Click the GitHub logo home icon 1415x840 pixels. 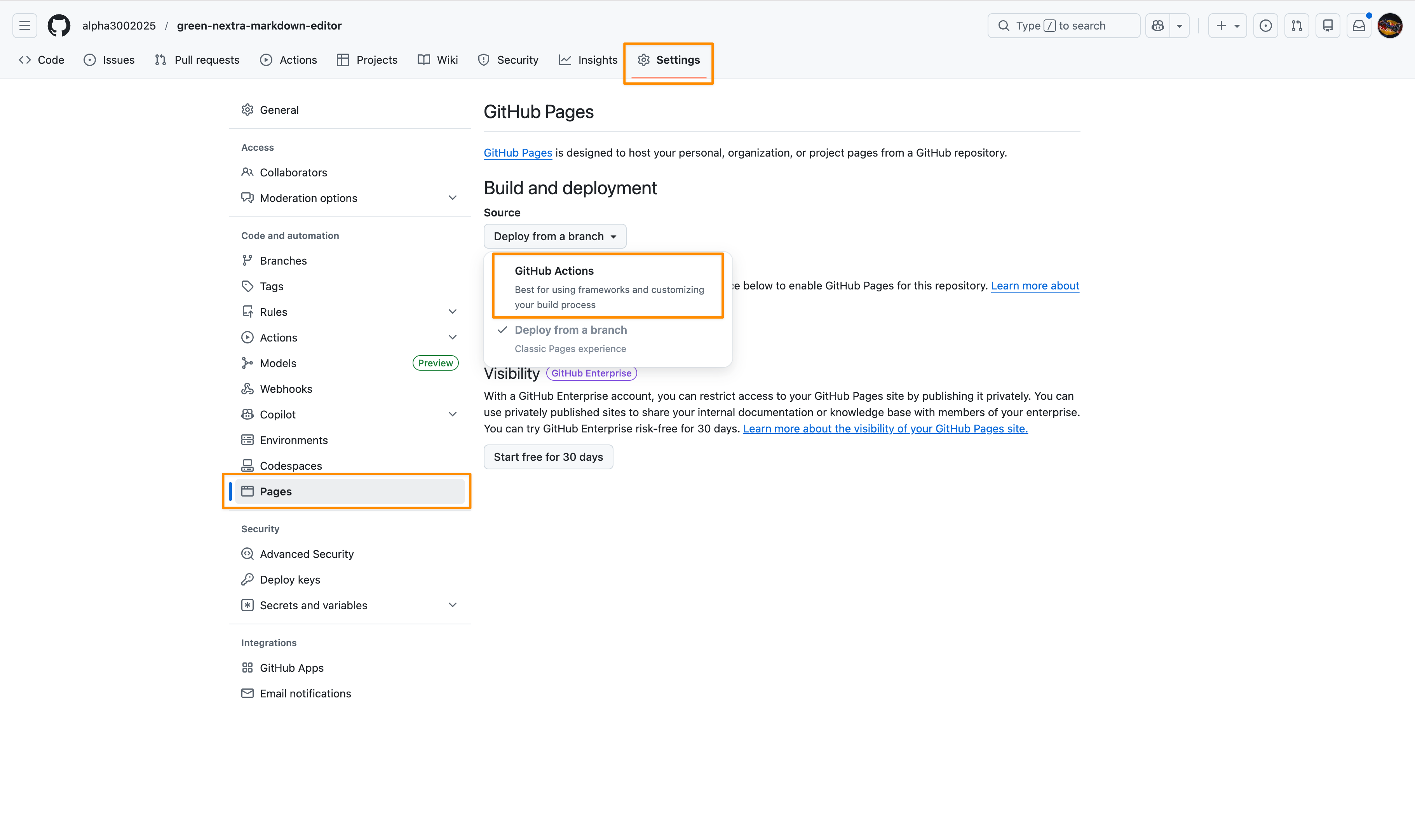click(59, 26)
